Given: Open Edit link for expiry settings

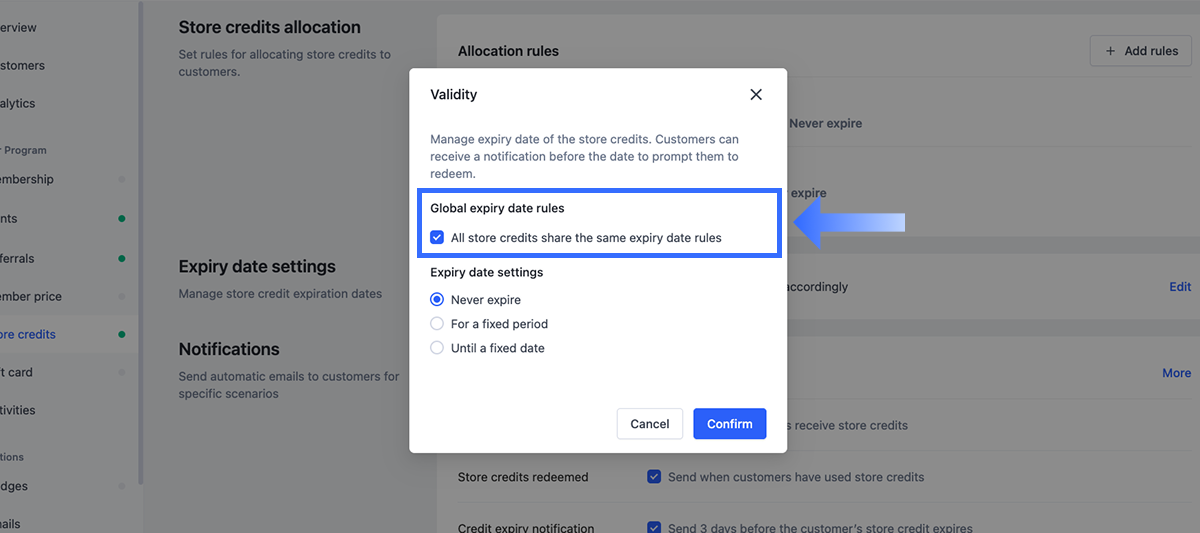Looking at the screenshot, I should click(1180, 287).
